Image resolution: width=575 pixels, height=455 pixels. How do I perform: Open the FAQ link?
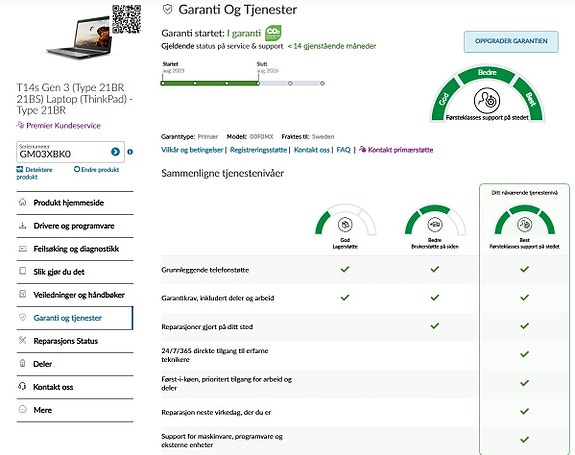click(x=344, y=150)
